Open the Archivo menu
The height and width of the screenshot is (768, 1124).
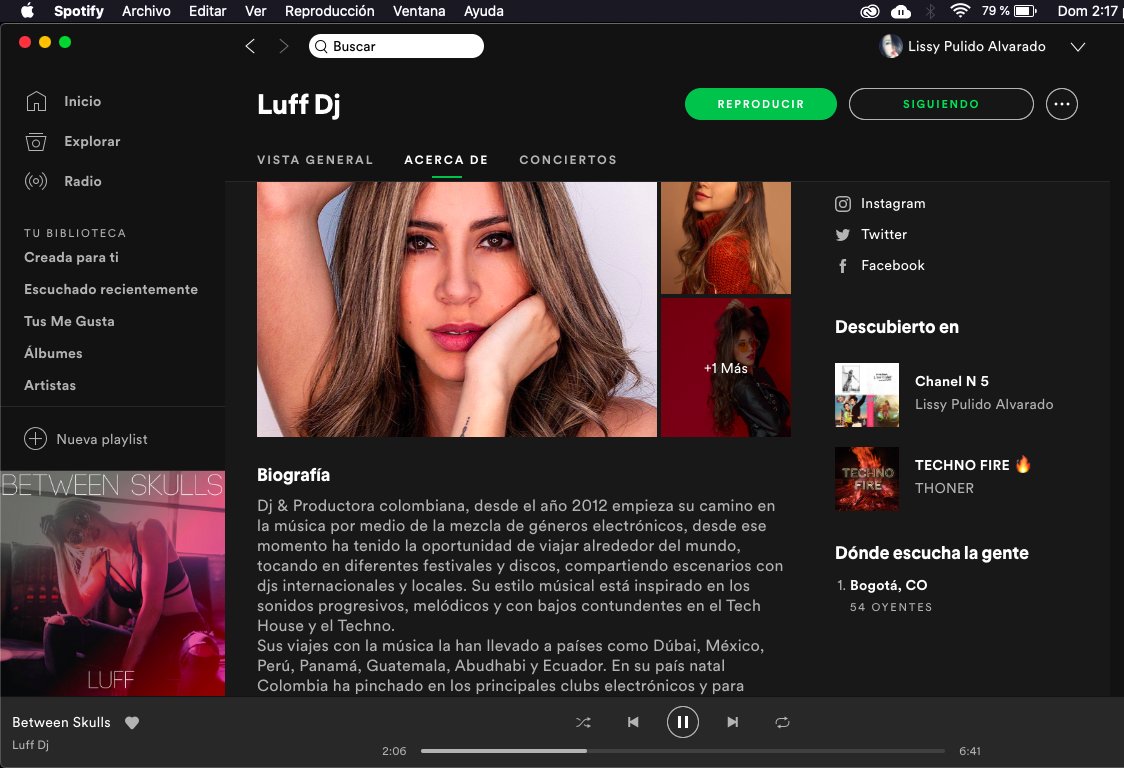(146, 11)
